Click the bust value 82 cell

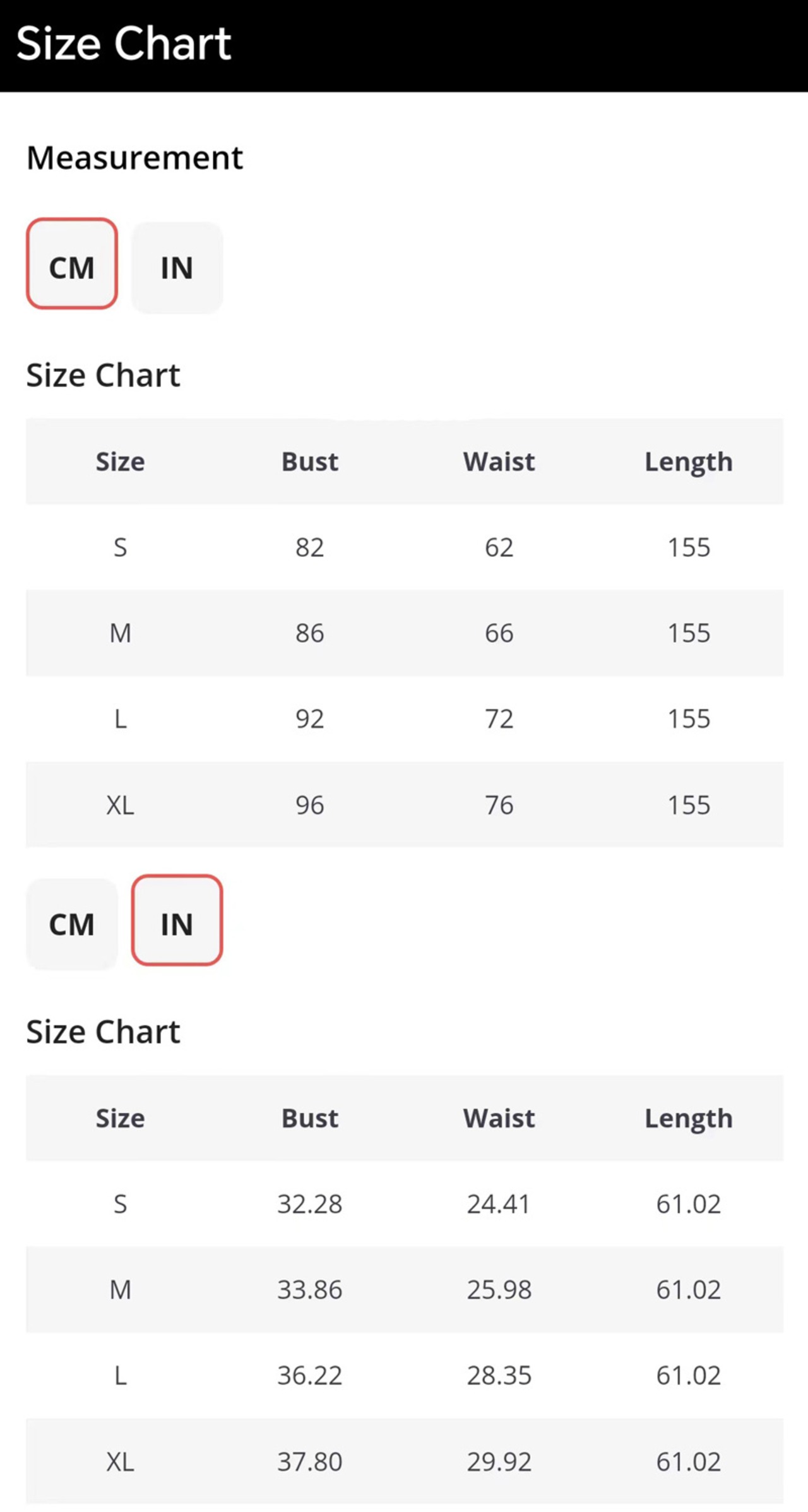click(x=309, y=547)
